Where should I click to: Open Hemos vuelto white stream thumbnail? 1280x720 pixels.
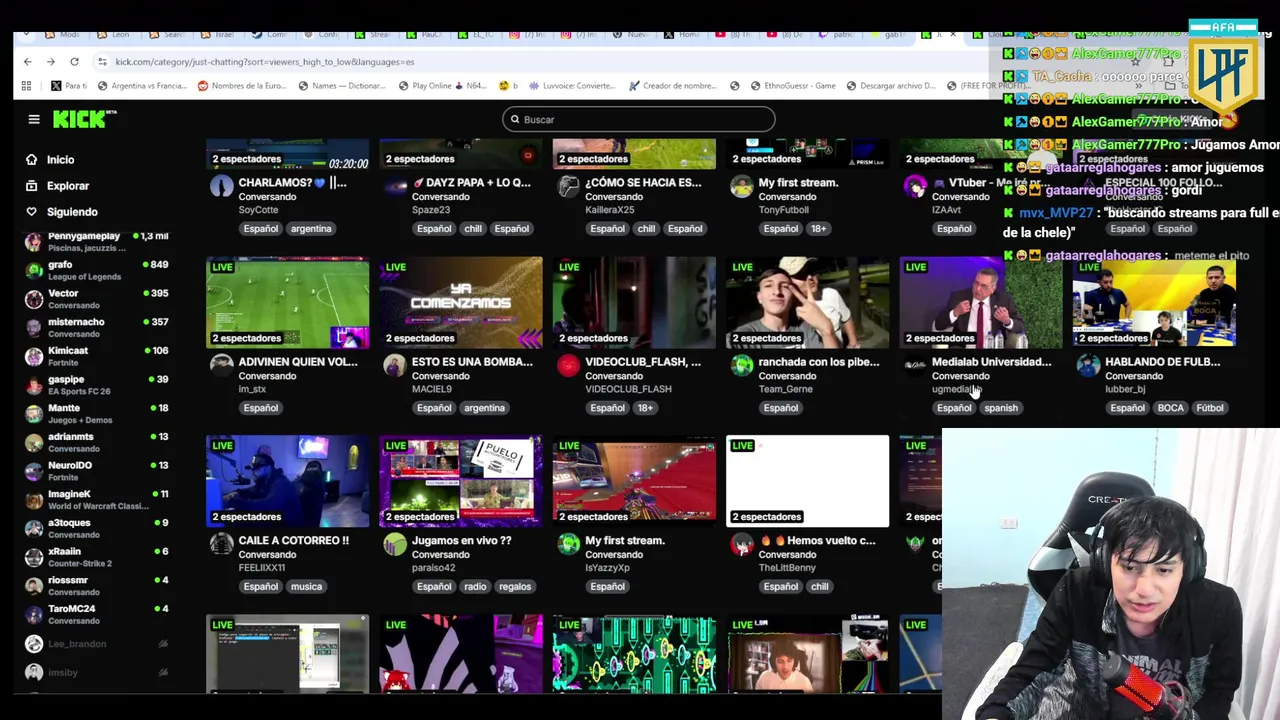pos(808,481)
